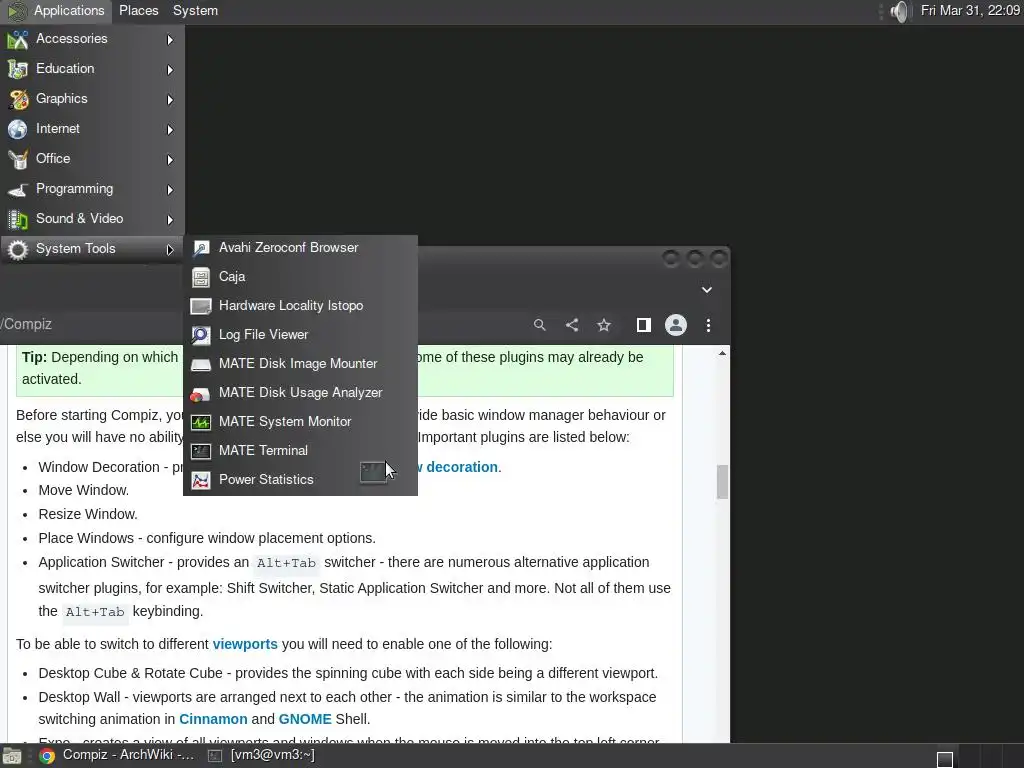
Task: Click the MATE Terminal icon
Action: point(201,451)
